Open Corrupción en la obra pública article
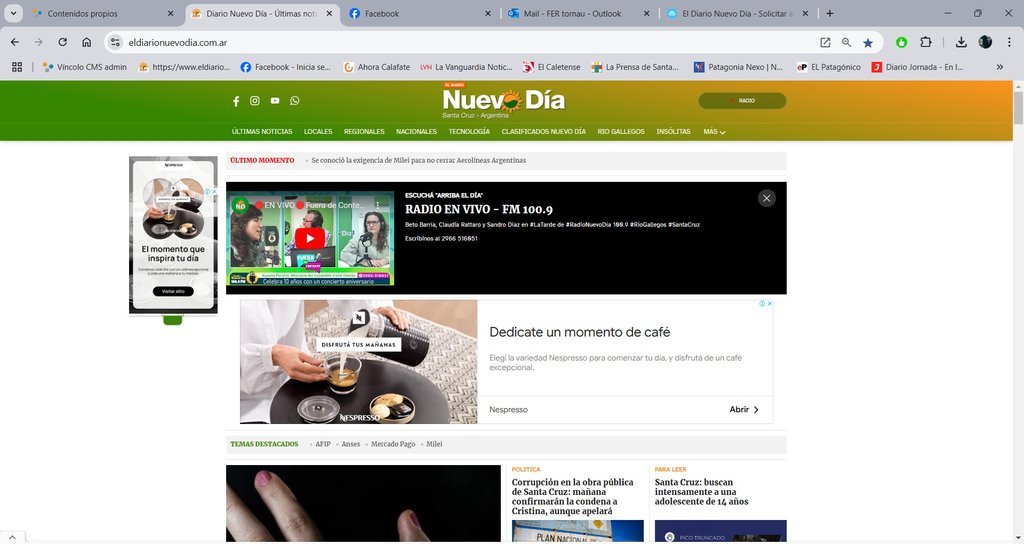The height and width of the screenshot is (544, 1024). (573, 496)
